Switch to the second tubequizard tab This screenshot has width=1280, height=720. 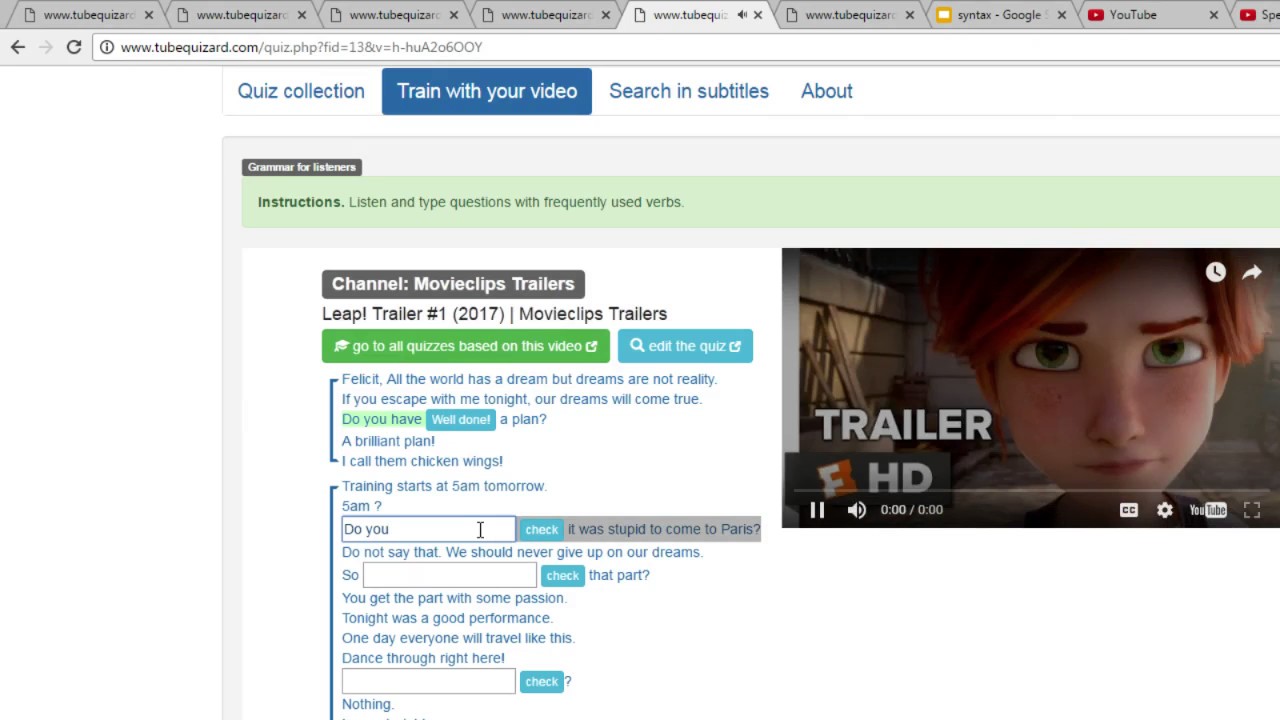(240, 15)
